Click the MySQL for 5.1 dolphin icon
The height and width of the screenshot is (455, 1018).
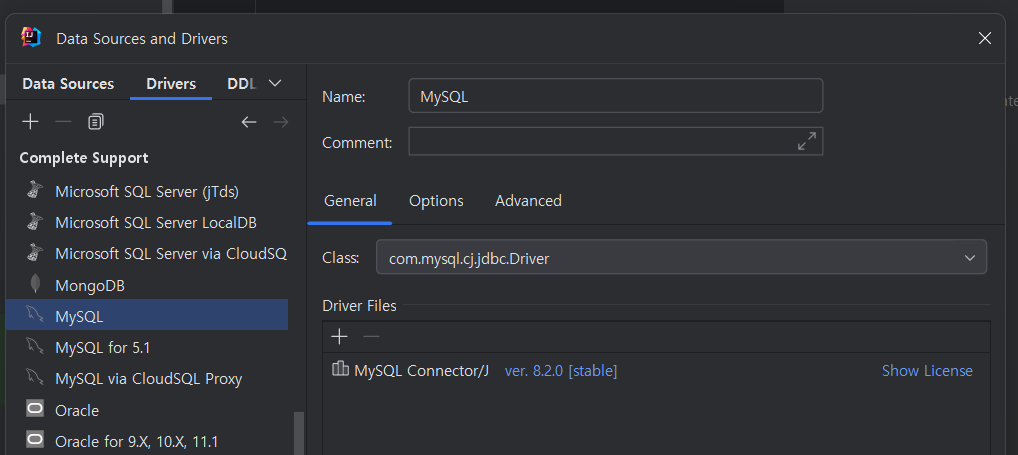point(35,346)
